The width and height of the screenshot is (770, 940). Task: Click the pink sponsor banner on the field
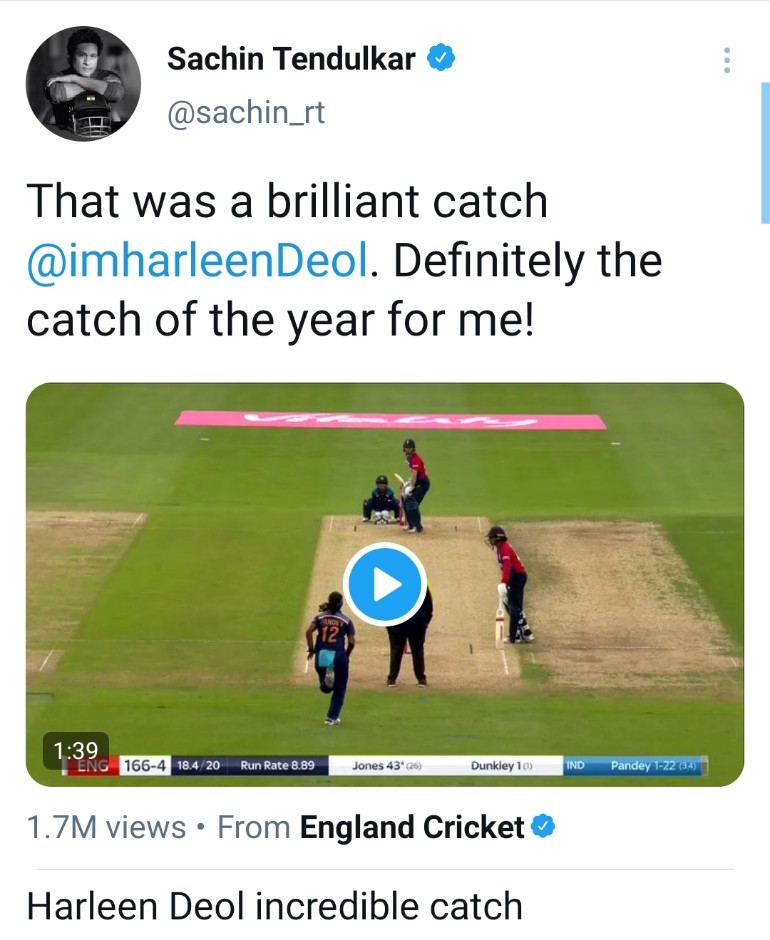[390, 419]
